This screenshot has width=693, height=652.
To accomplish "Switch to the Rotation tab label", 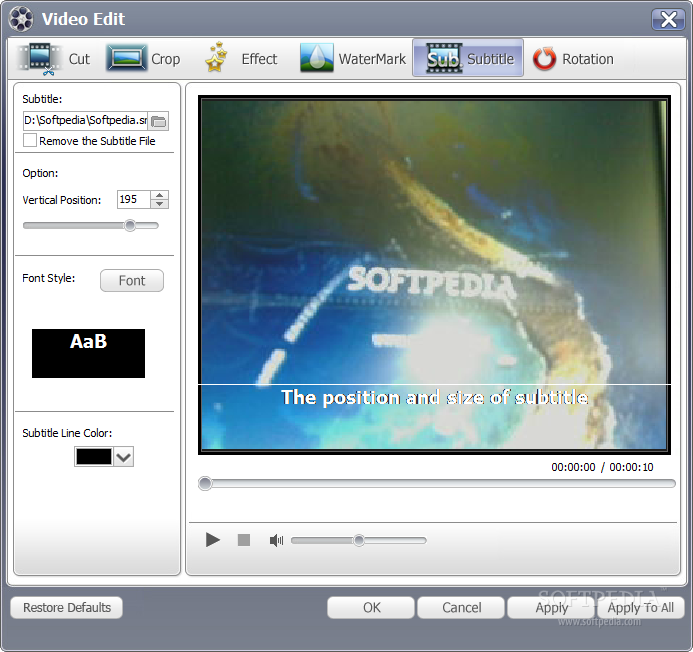I will pos(588,59).
